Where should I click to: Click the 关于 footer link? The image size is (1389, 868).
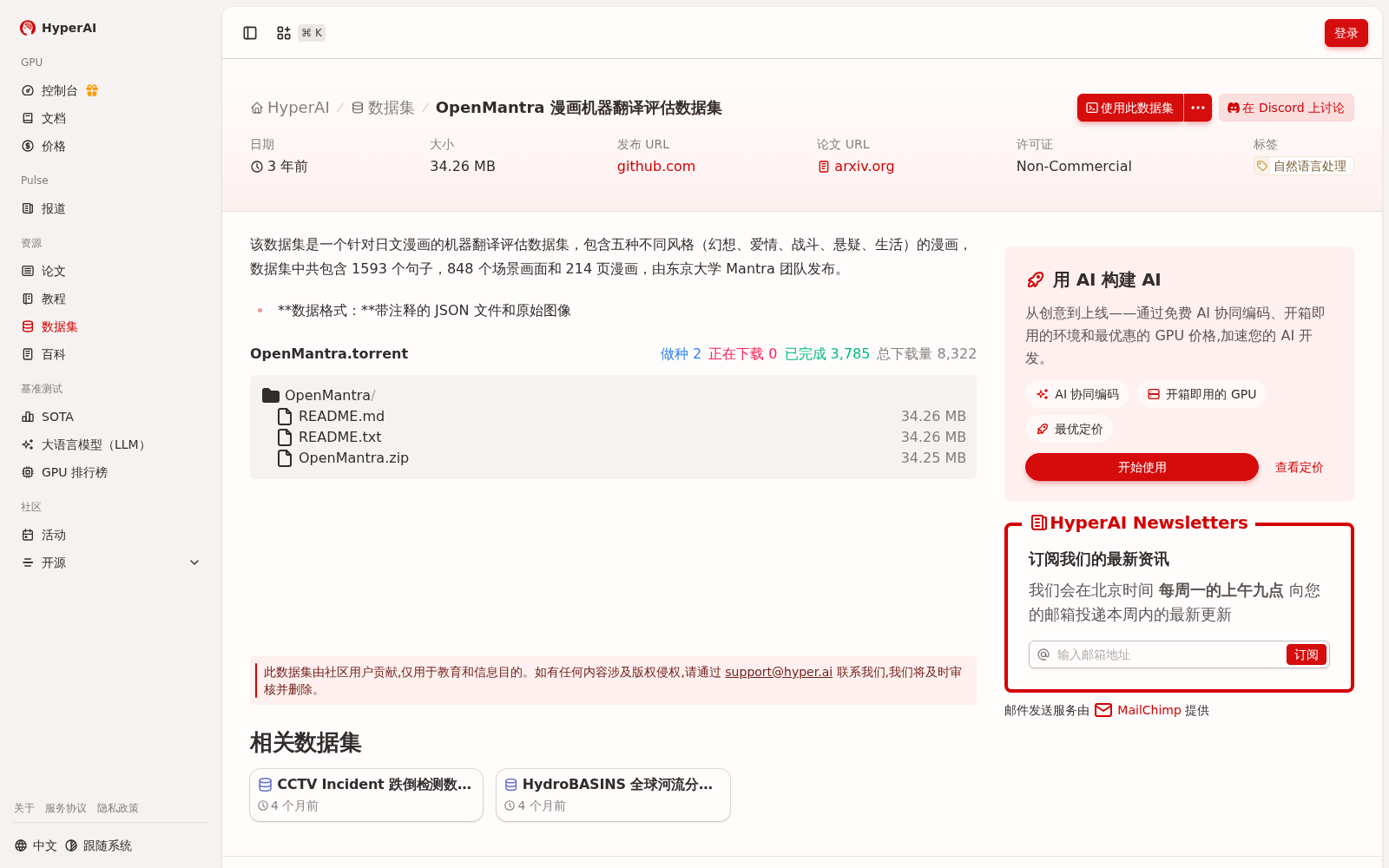pyautogui.click(x=24, y=808)
